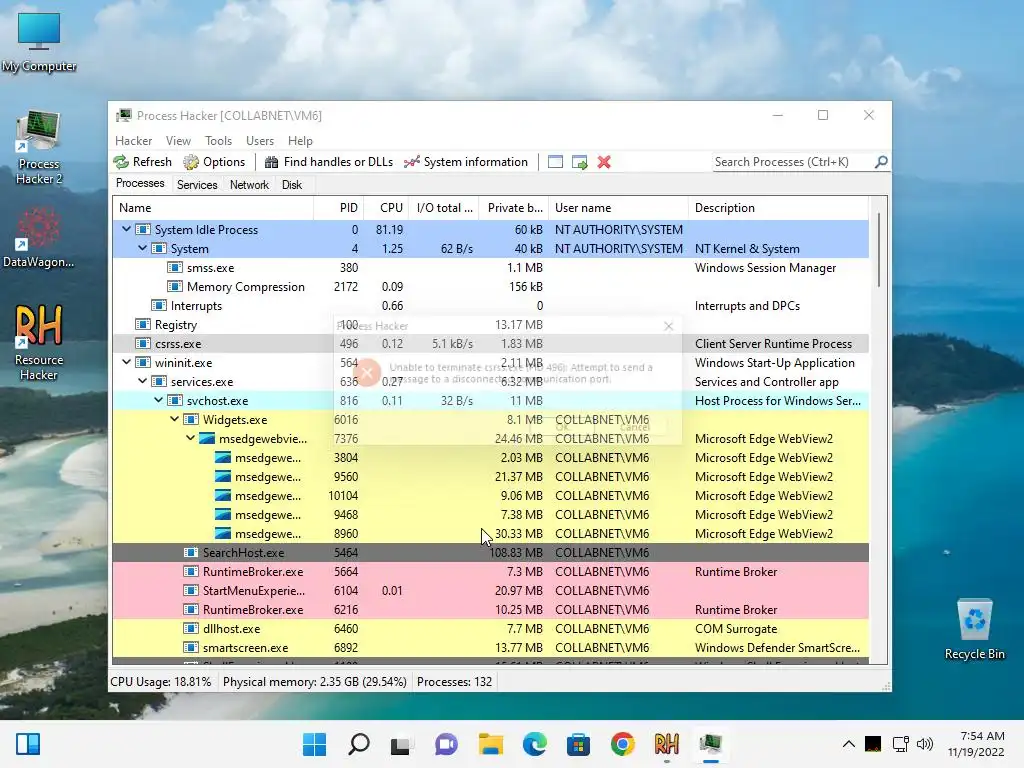Click the red X terminate window icon
The width and height of the screenshot is (1024, 768).
[604, 162]
